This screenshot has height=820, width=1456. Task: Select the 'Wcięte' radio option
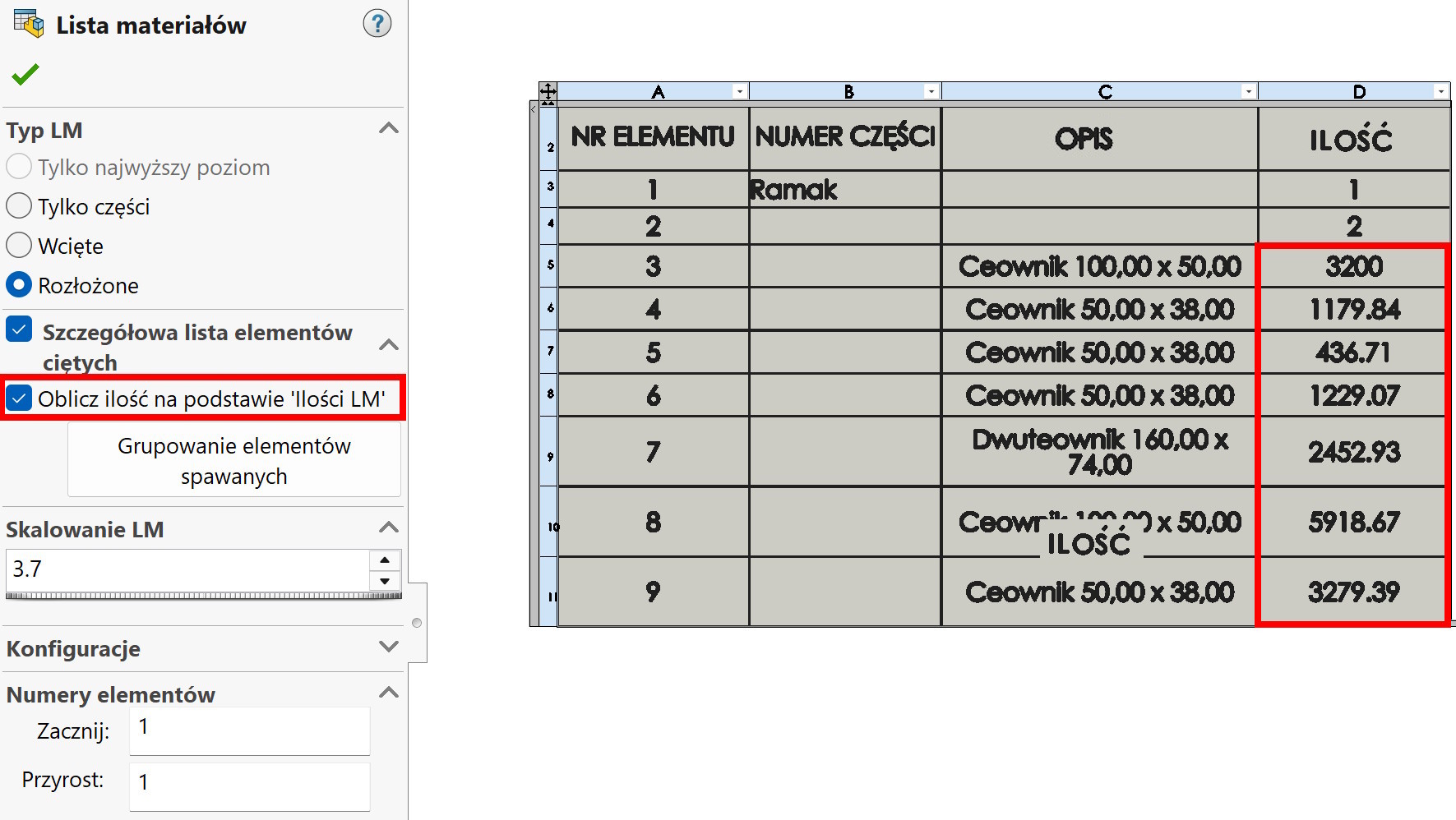point(19,246)
